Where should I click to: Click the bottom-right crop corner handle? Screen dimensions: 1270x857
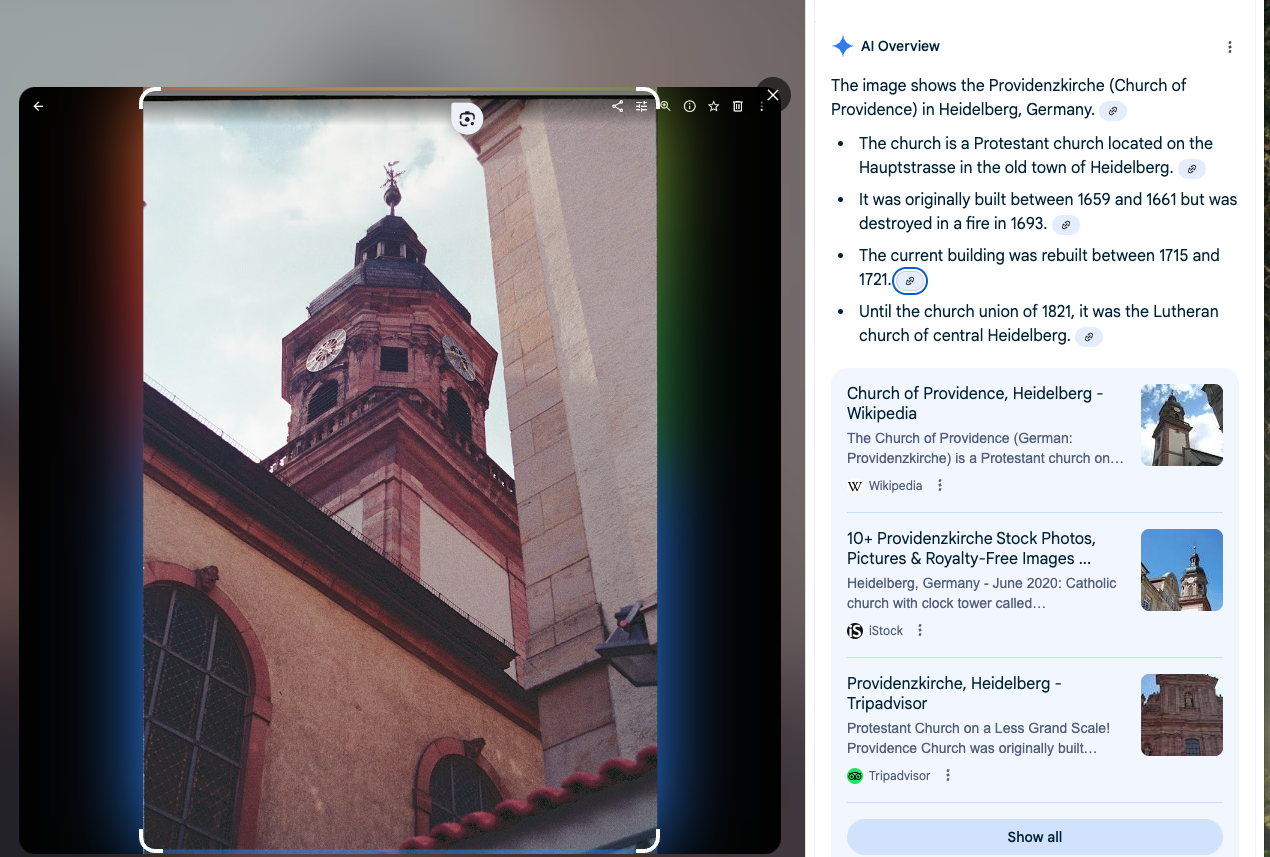tap(650, 842)
